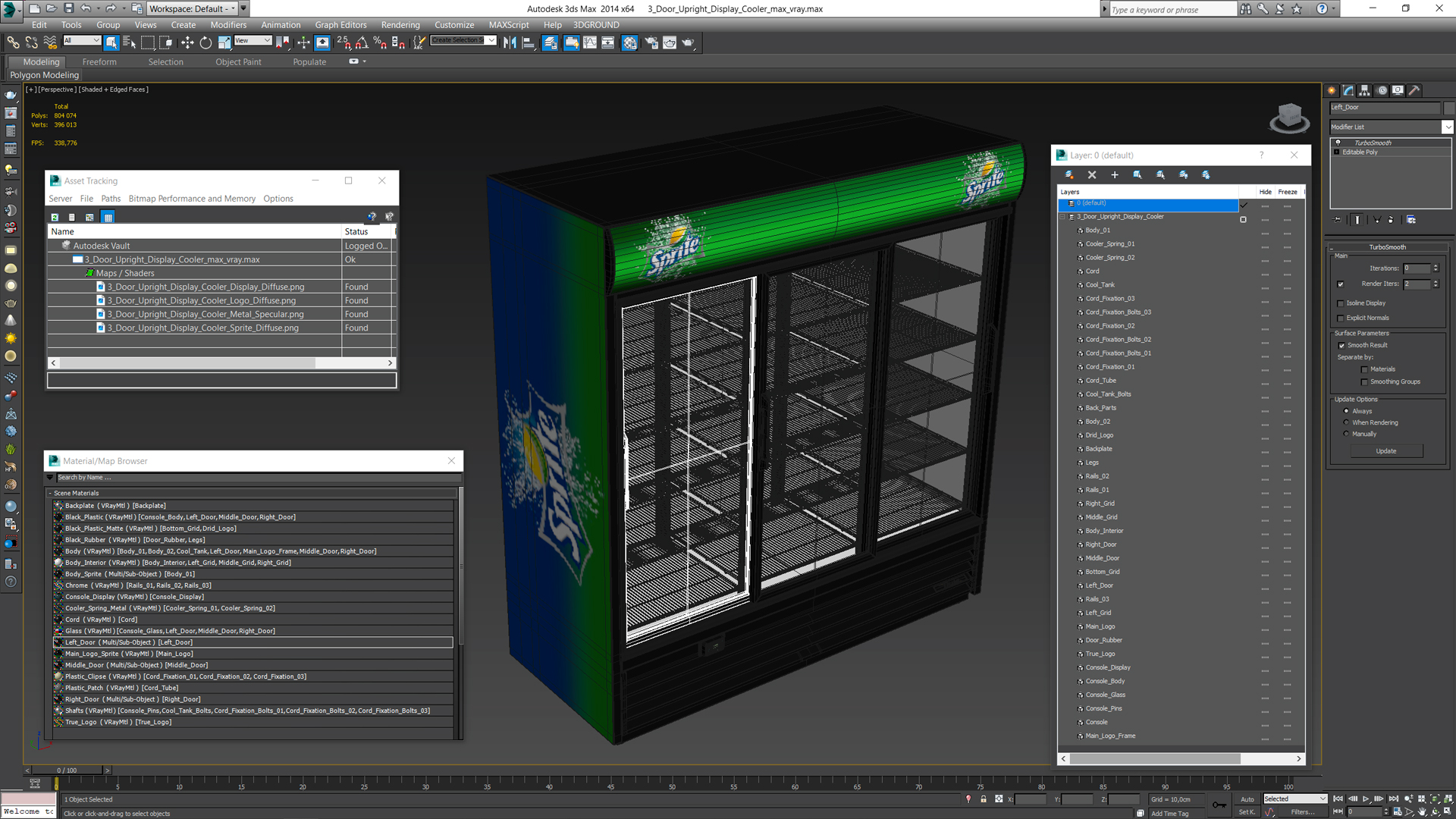The image size is (1456, 819).
Task: Click the Play Animation button
Action: 1366,799
